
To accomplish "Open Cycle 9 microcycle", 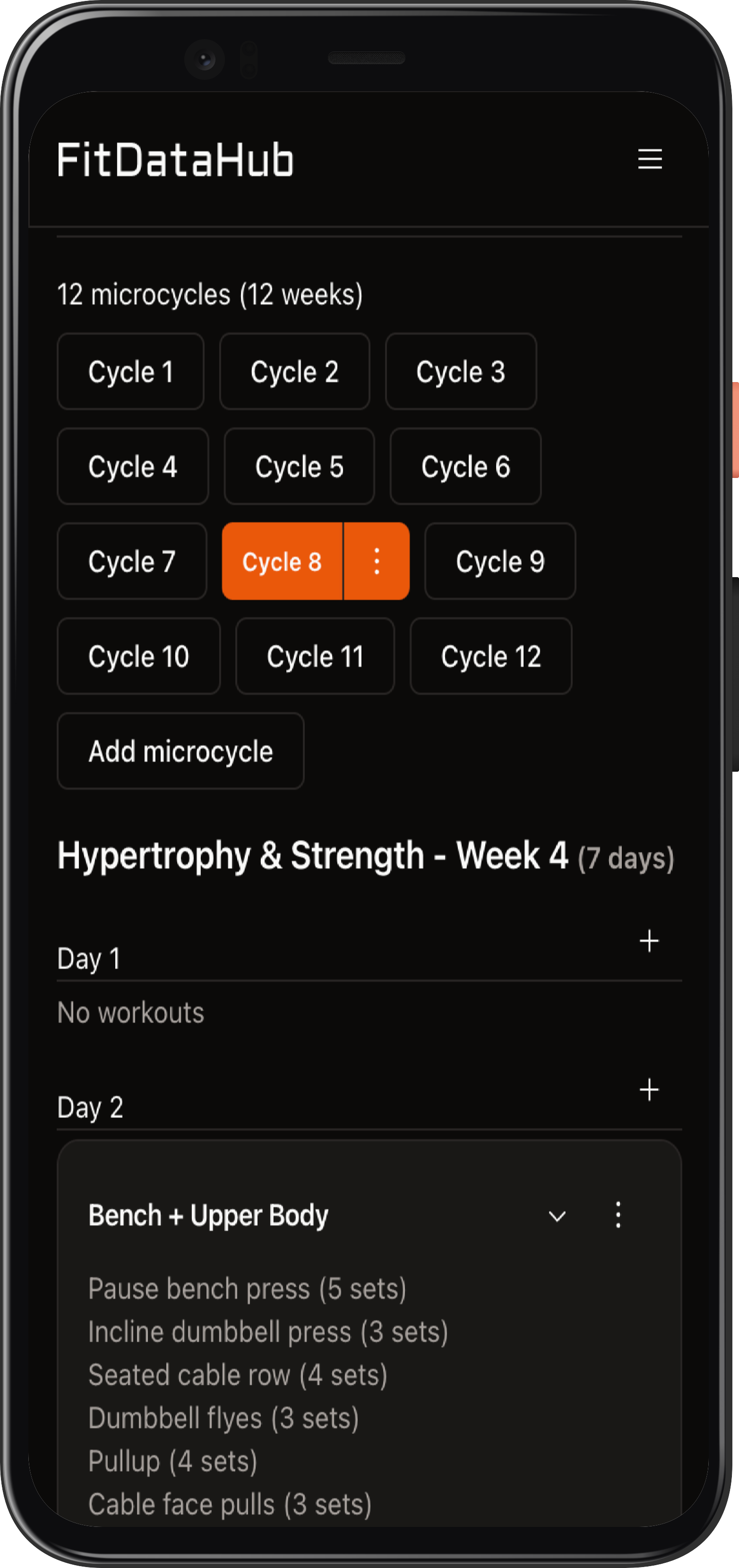I will pos(500,561).
